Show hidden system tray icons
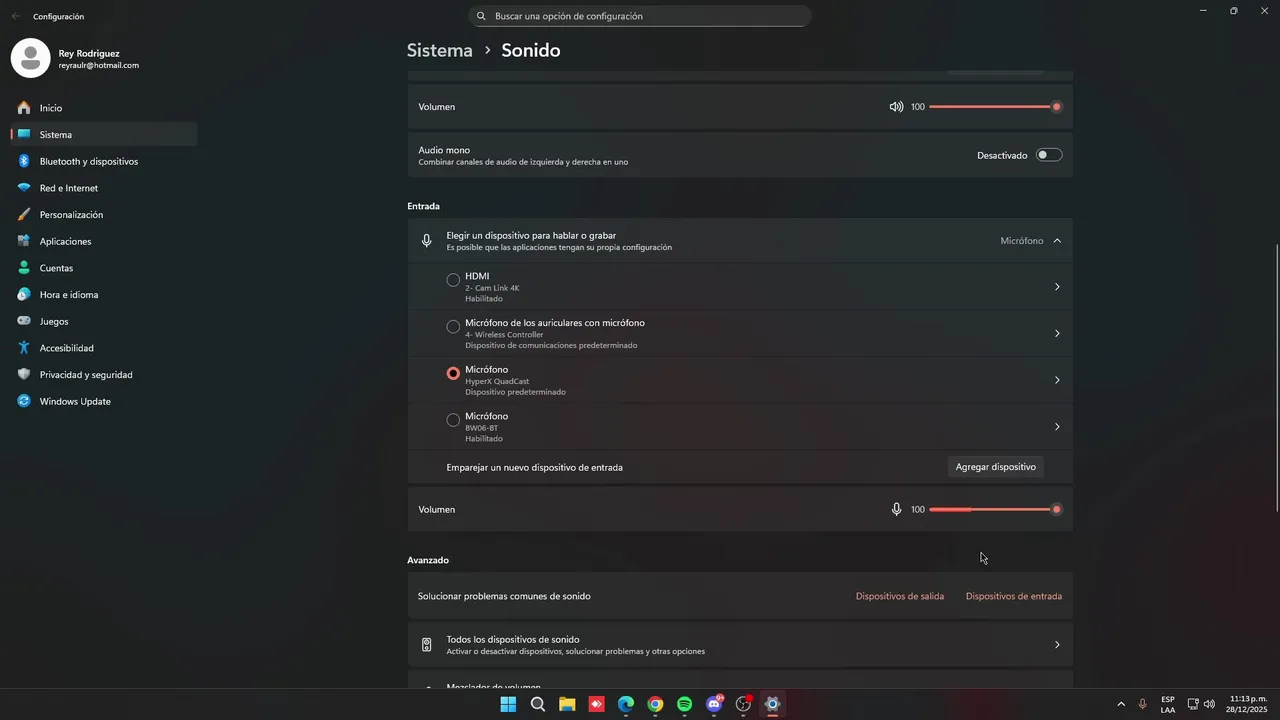This screenshot has width=1280, height=720. click(1120, 704)
